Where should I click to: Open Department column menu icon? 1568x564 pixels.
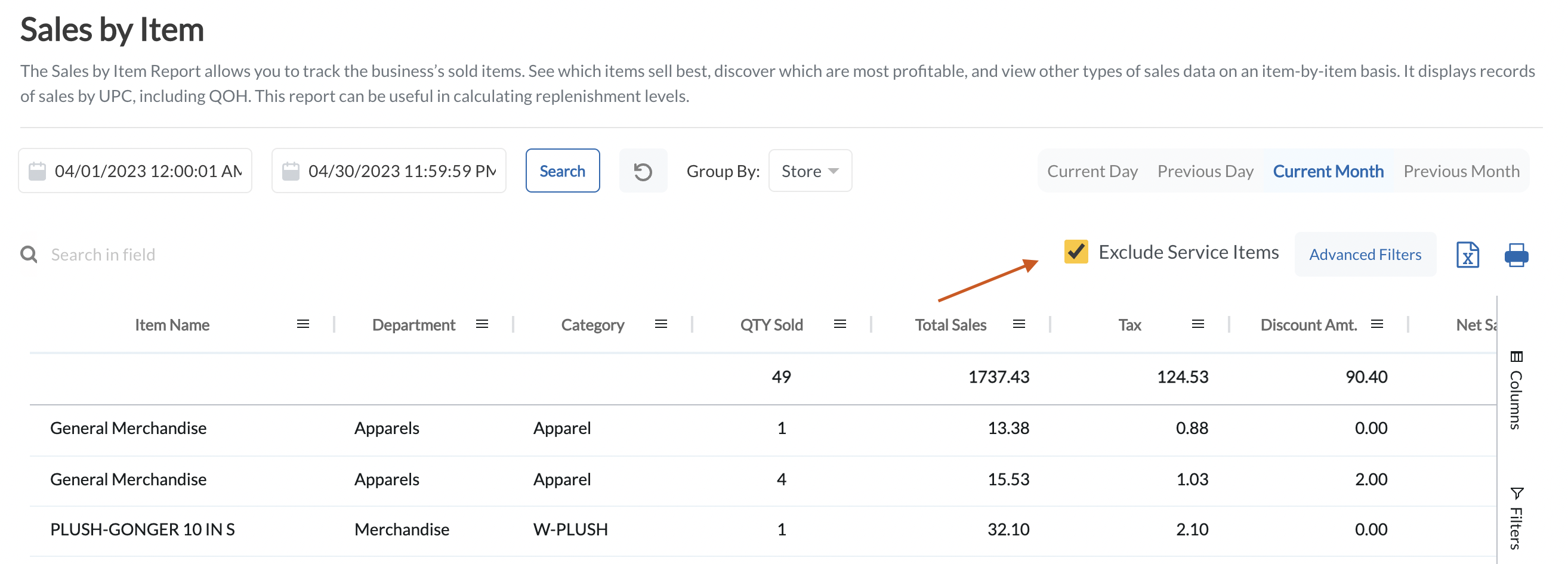click(x=481, y=324)
